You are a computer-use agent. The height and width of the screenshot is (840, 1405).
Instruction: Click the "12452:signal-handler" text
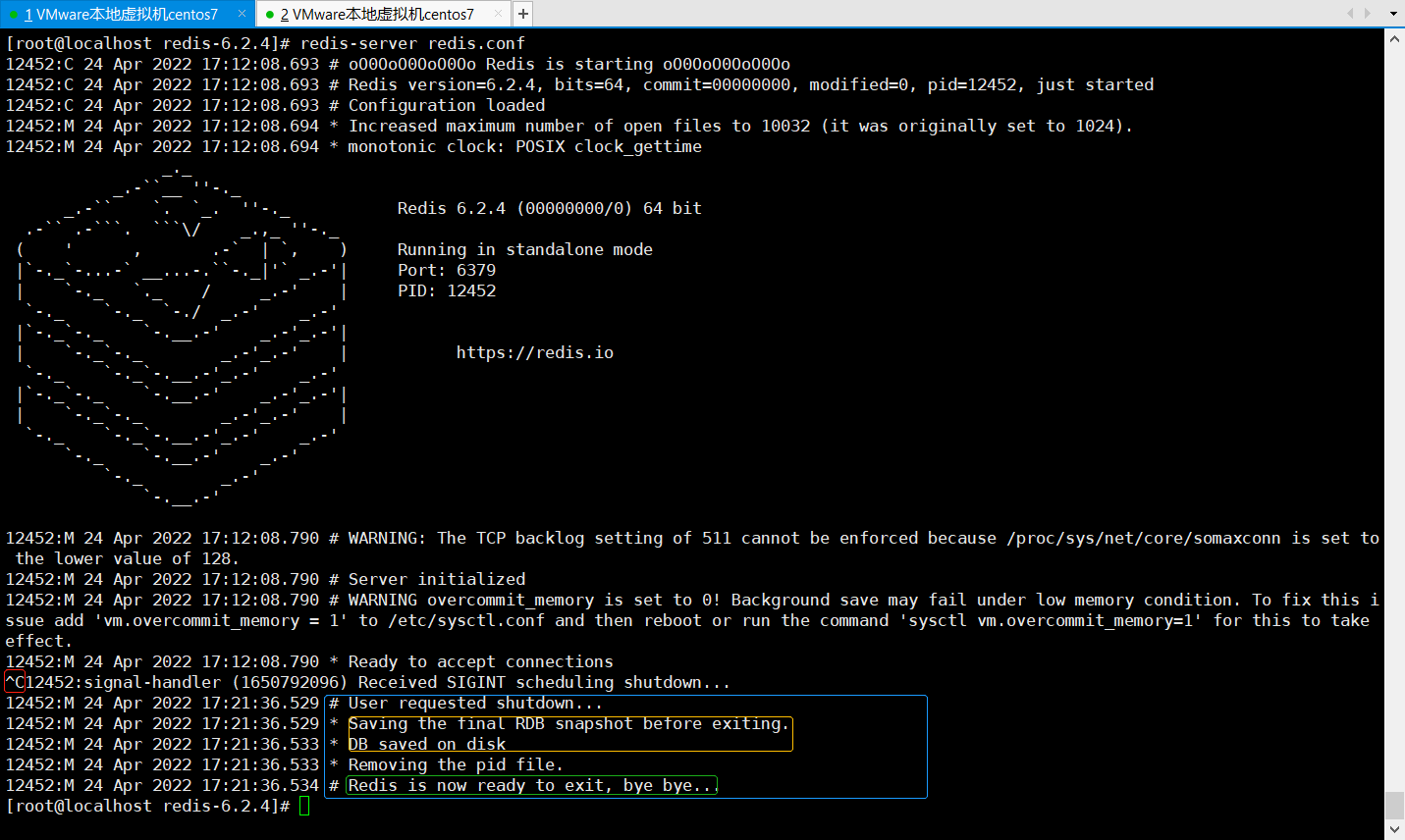(123, 683)
